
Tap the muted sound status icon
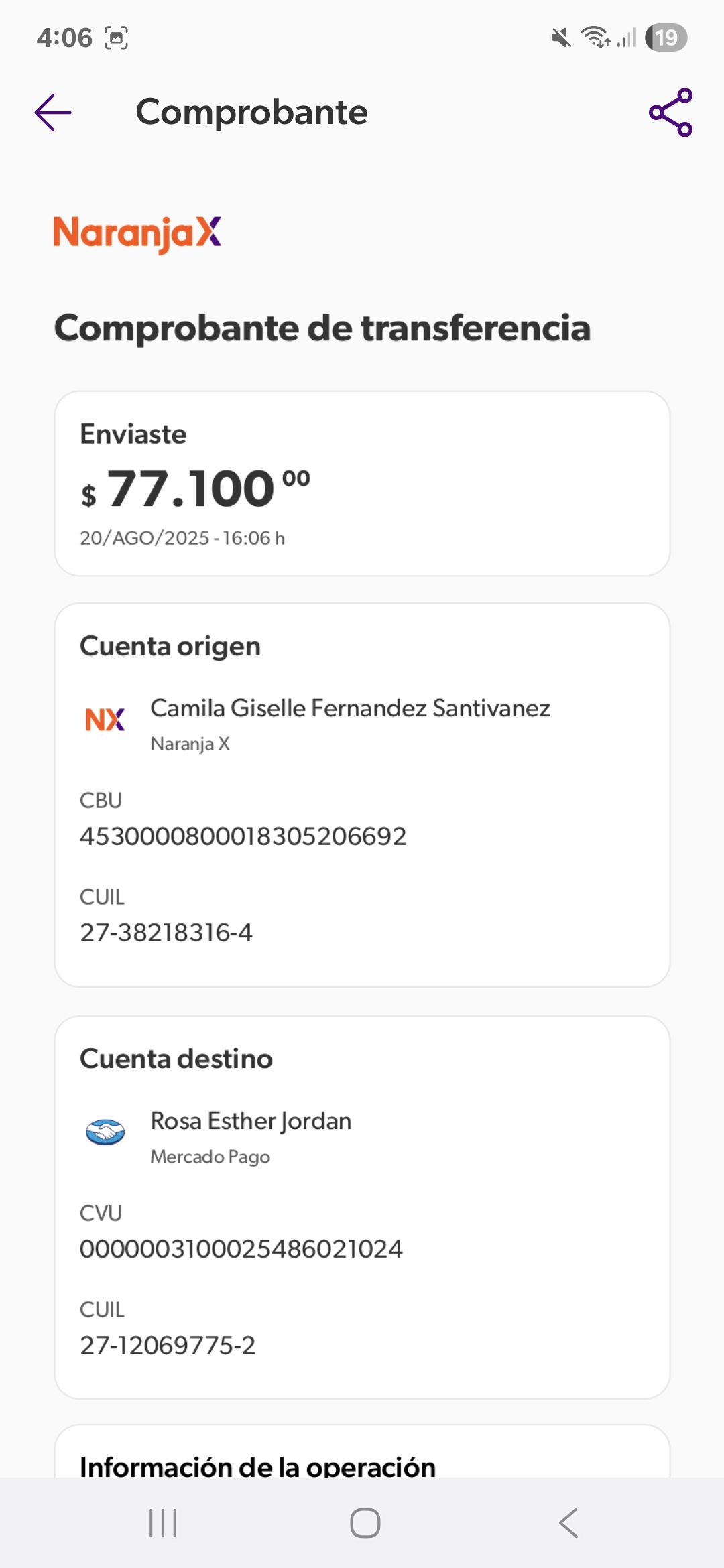[561, 38]
